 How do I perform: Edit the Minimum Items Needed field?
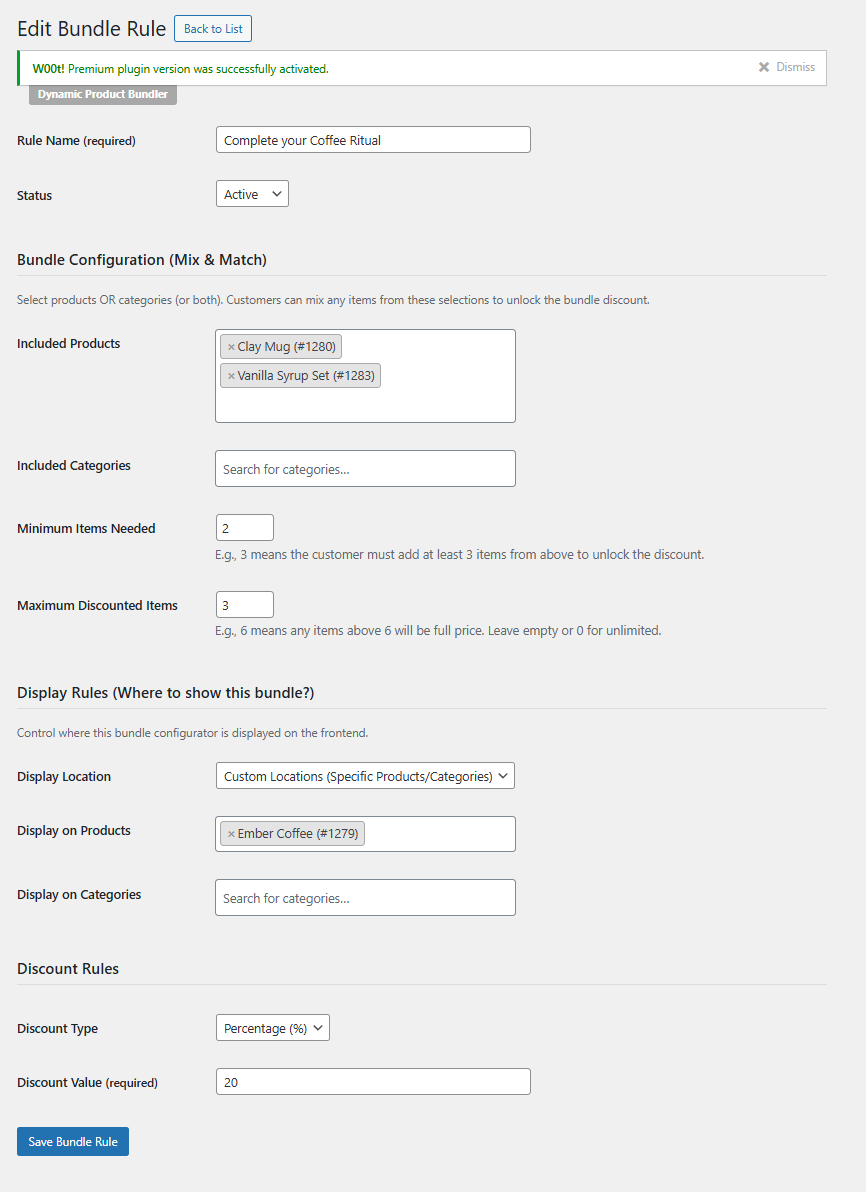click(x=245, y=528)
